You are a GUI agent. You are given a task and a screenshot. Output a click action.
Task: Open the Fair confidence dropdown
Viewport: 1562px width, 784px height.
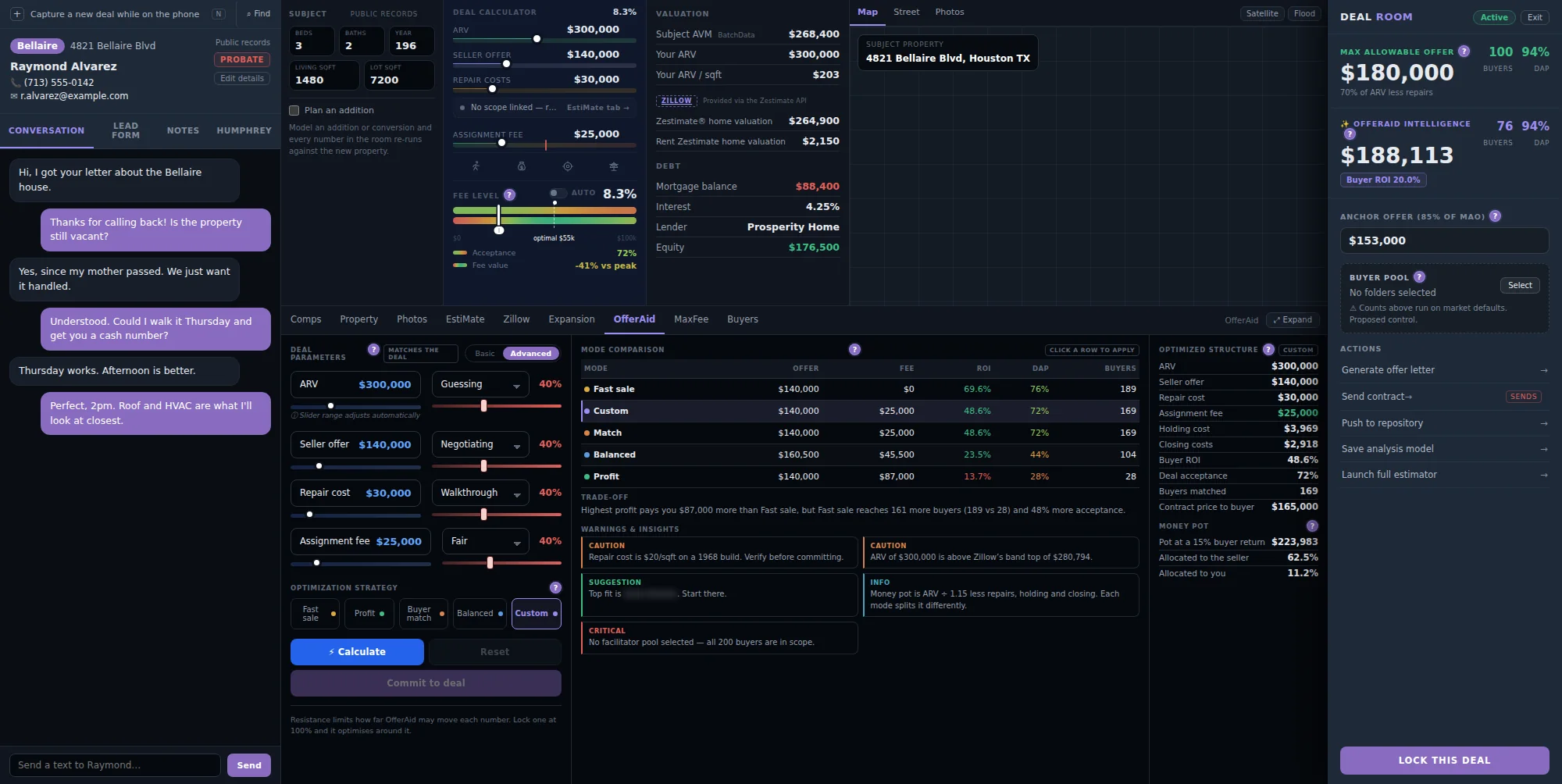pos(486,541)
